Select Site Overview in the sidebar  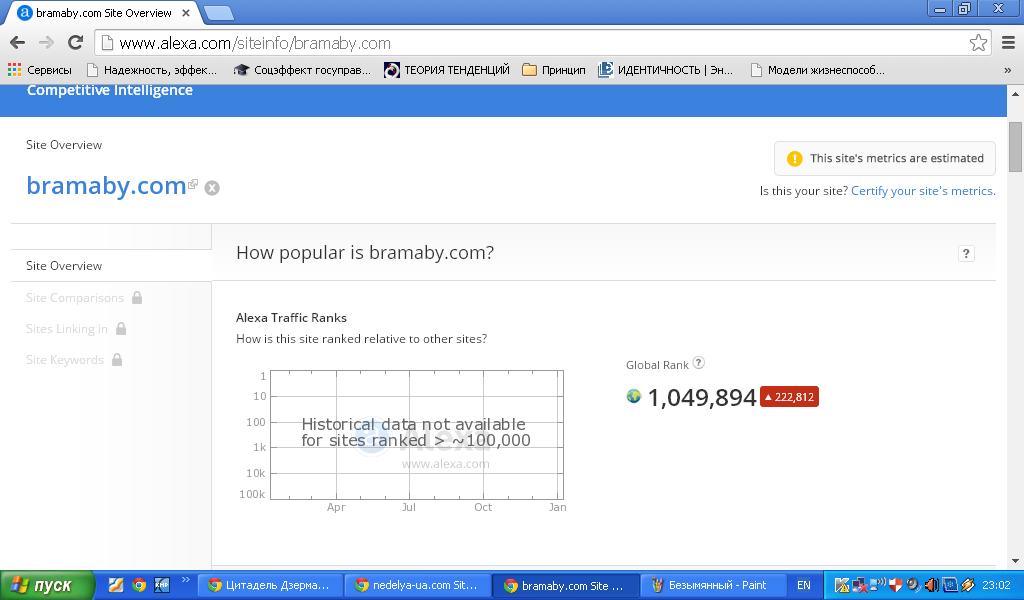tap(64, 266)
